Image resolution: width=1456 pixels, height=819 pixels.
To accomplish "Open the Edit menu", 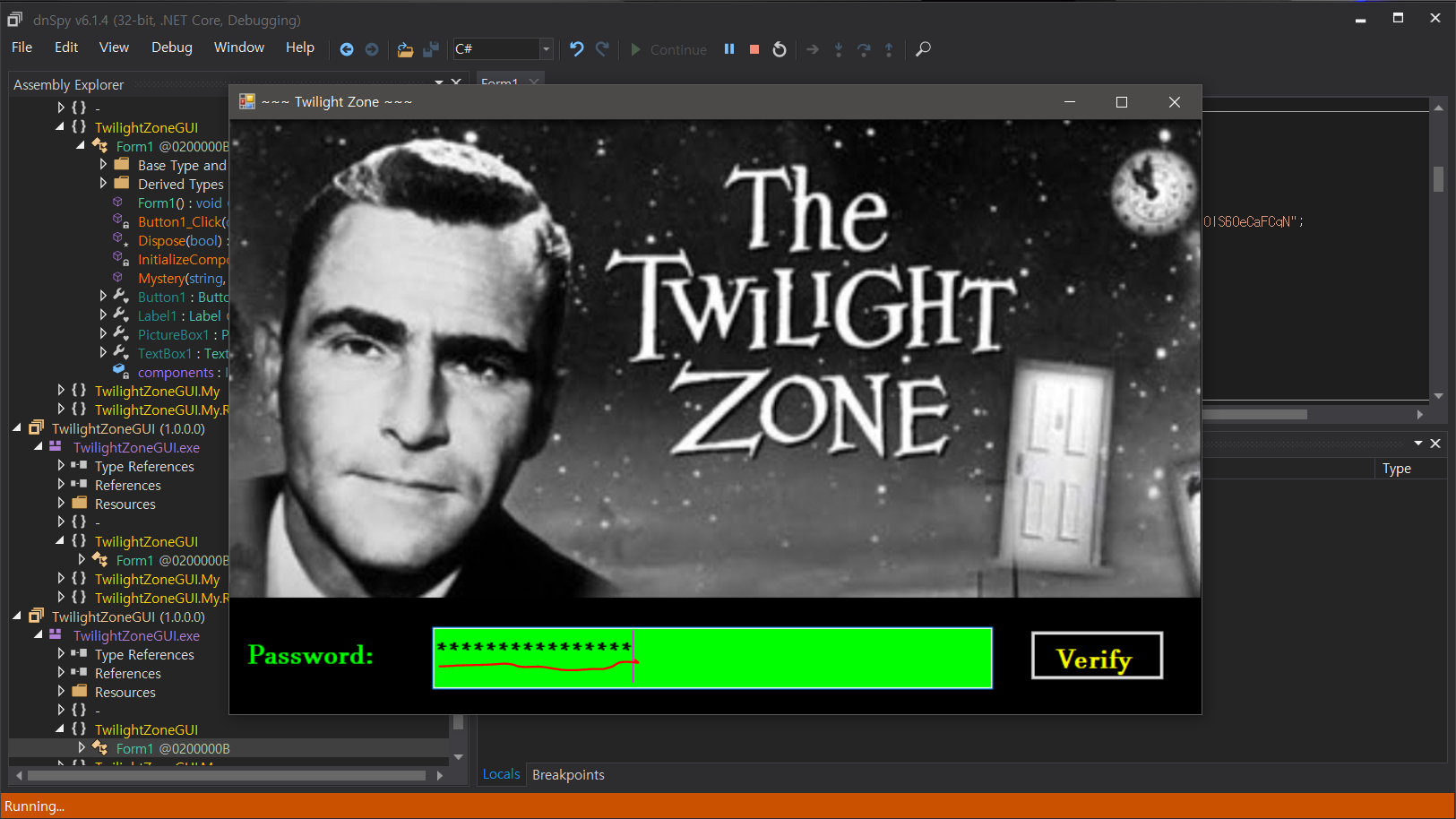I will tap(66, 47).
